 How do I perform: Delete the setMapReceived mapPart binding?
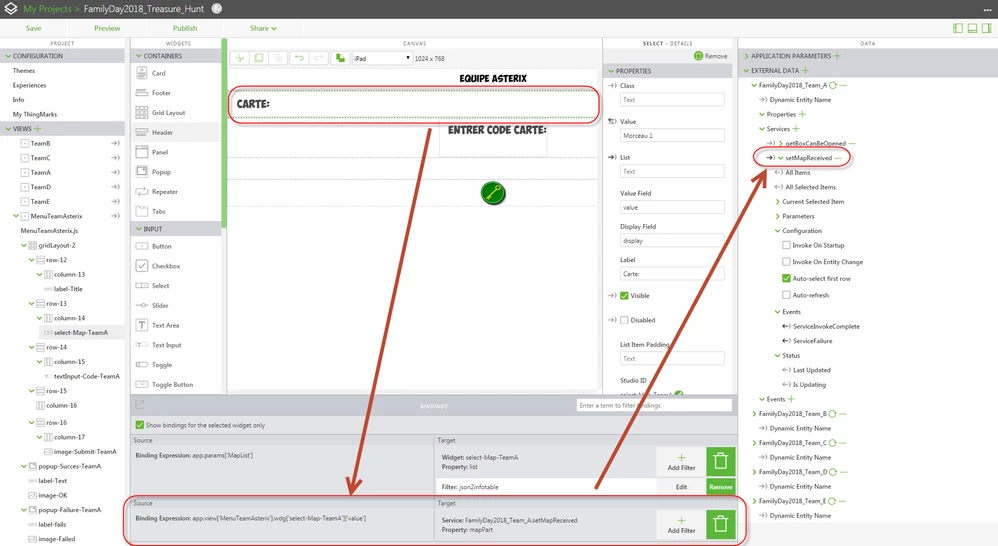720,524
